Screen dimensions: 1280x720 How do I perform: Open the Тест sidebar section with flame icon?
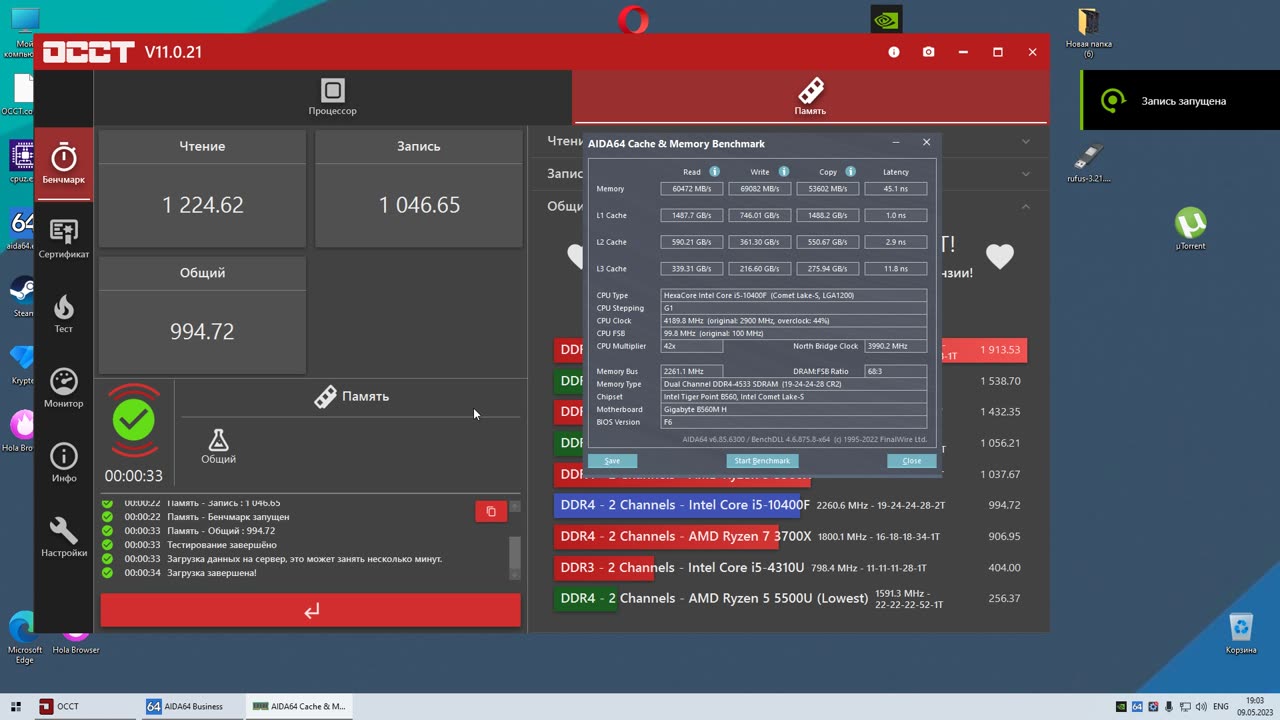(64, 314)
